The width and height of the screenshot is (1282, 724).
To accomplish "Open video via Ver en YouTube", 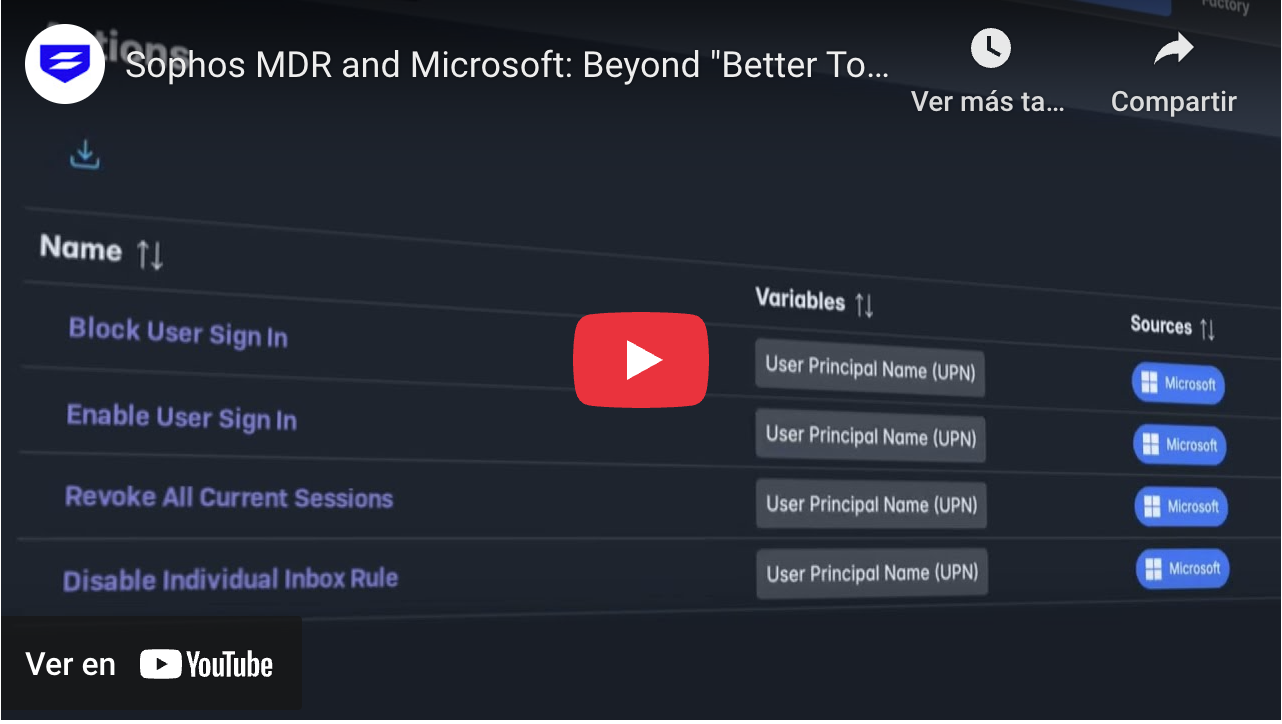I will point(150,664).
